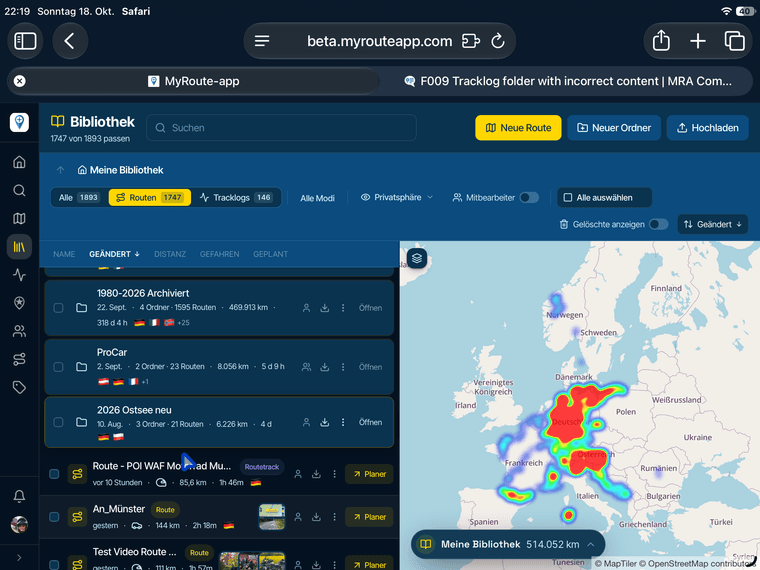The height and width of the screenshot is (570, 760).
Task: Sort by the GEFAHREN column header
Action: pyautogui.click(x=219, y=254)
